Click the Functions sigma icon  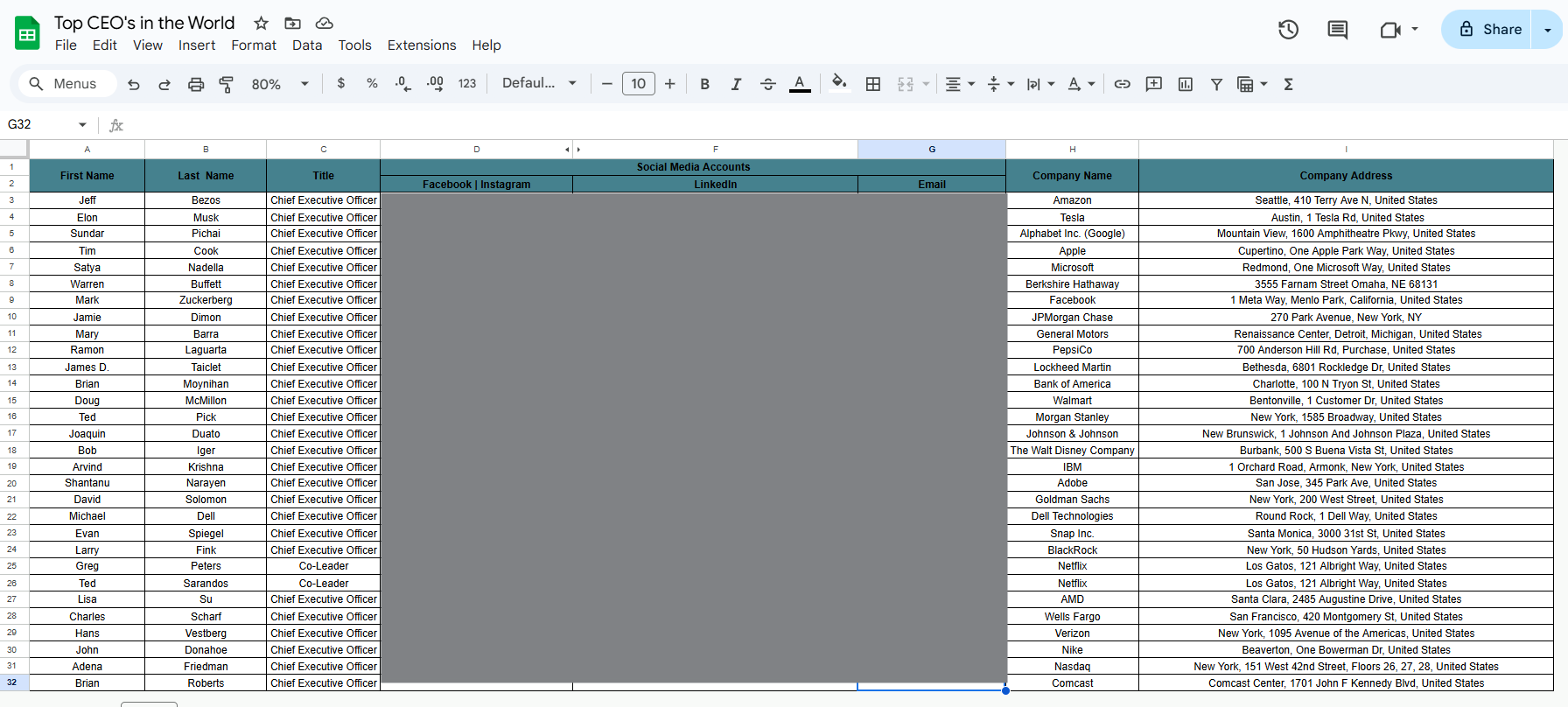[x=1288, y=84]
